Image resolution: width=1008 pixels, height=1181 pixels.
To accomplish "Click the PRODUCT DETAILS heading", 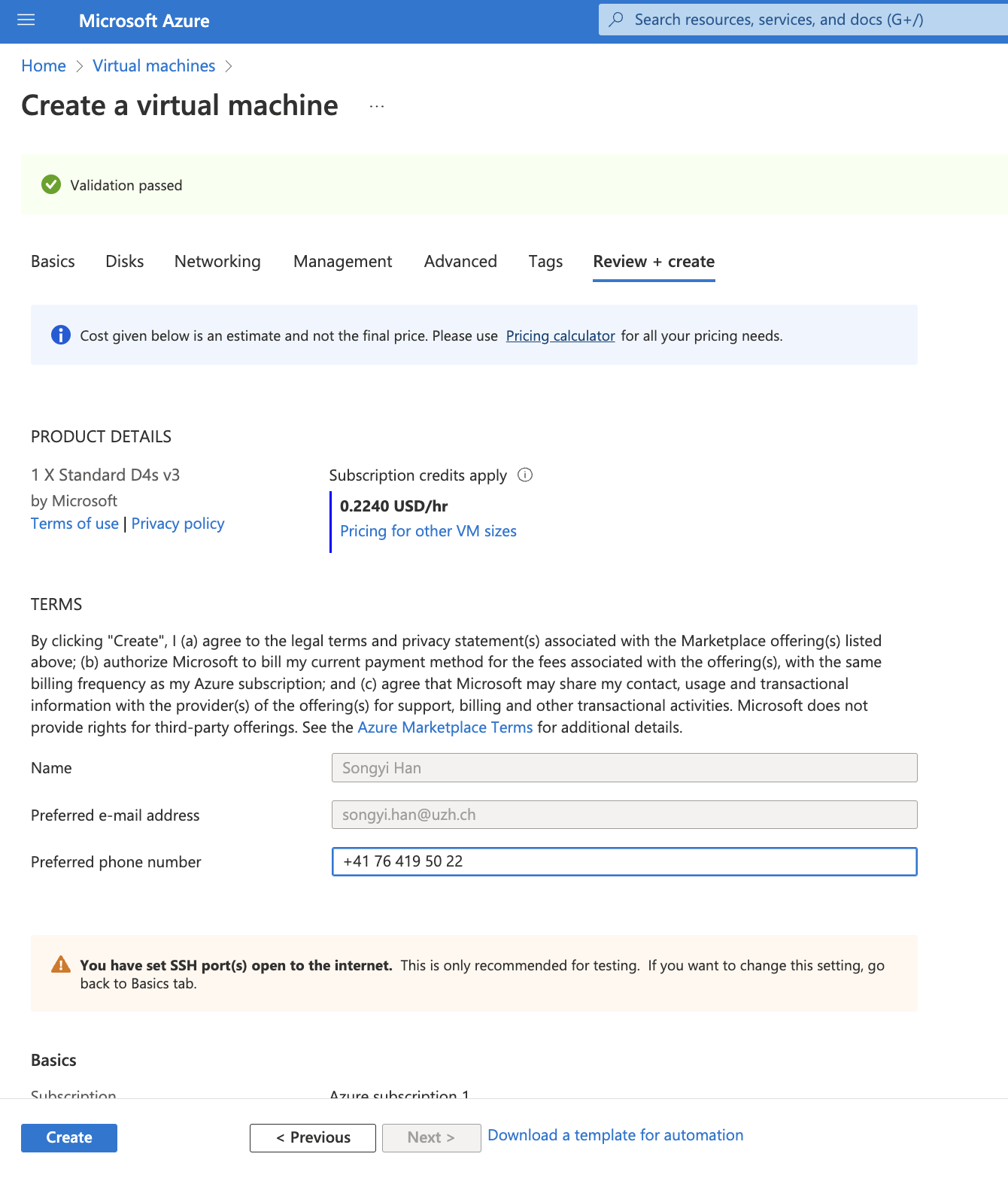I will click(x=101, y=436).
